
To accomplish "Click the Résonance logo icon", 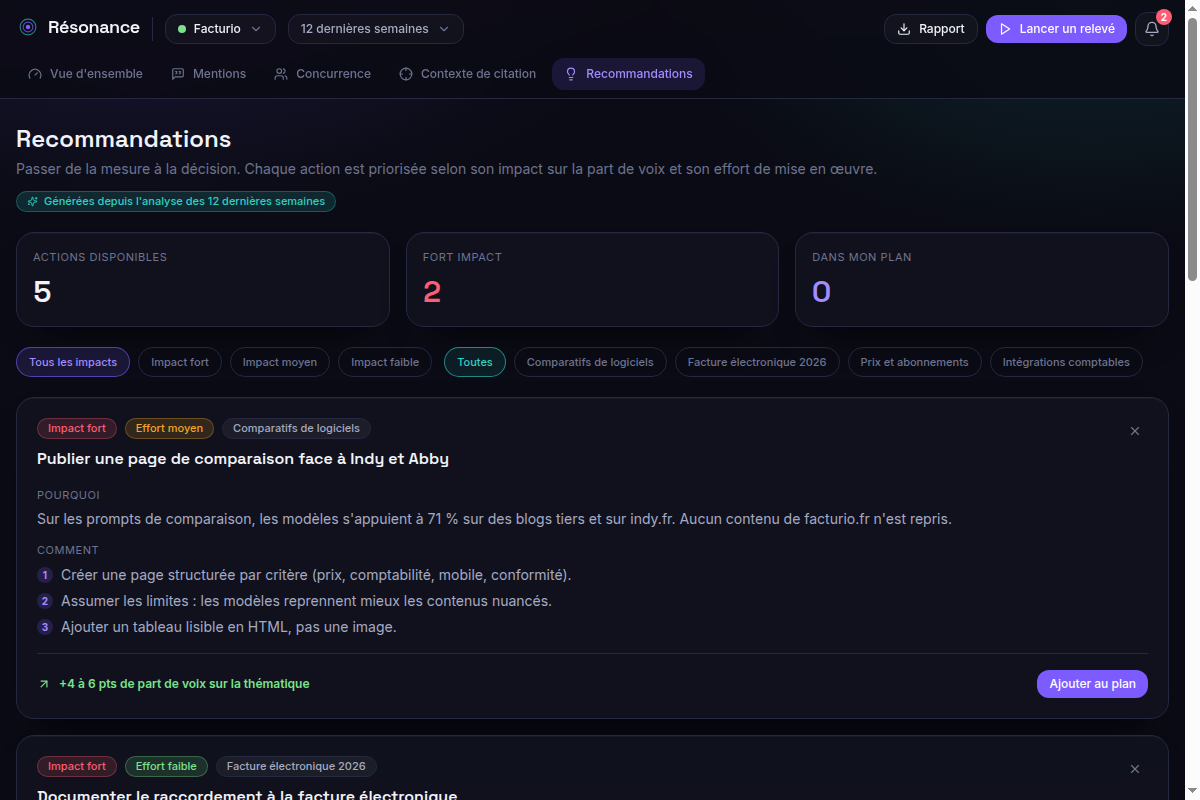I will tap(28, 28).
